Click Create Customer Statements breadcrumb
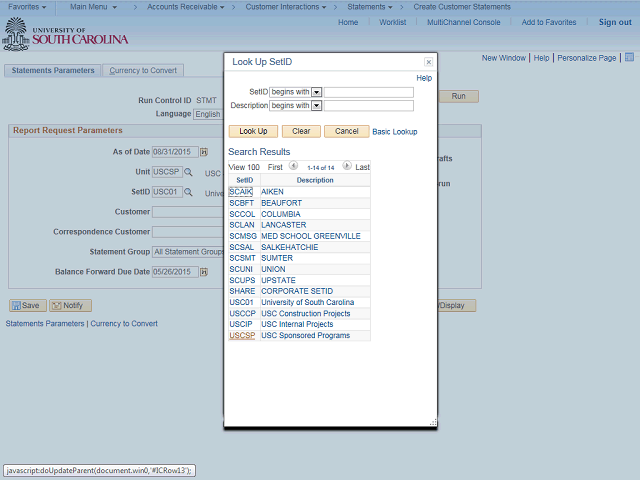The width and height of the screenshot is (640, 480). [462, 7]
